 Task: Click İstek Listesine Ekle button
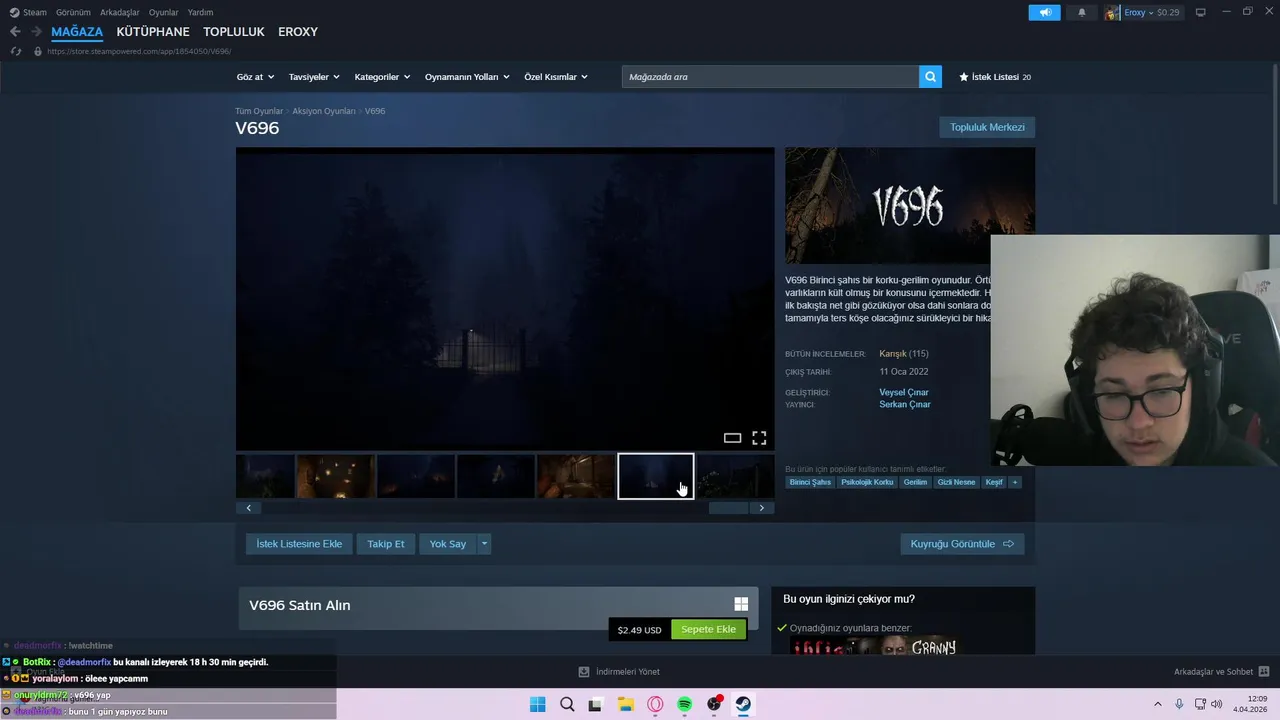[299, 544]
